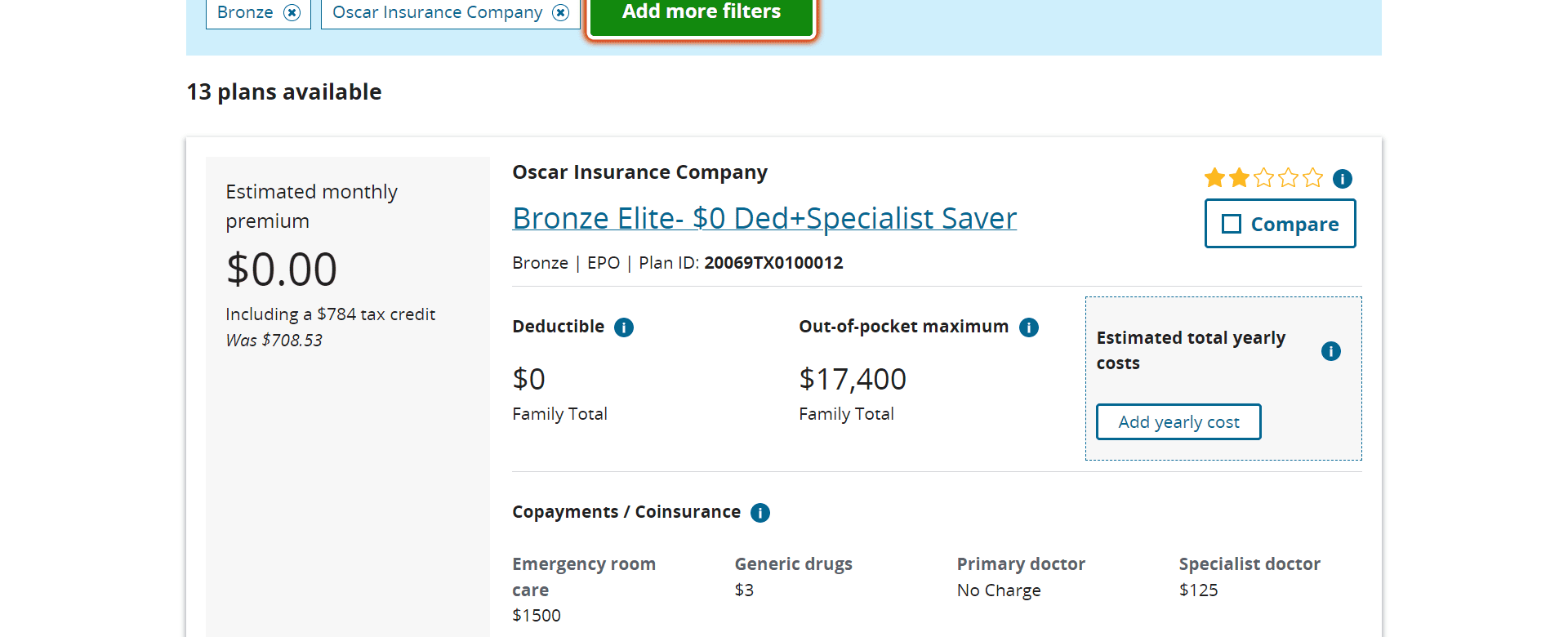Click the Add yearly cost button
This screenshot has width=1568, height=637.
[1178, 422]
